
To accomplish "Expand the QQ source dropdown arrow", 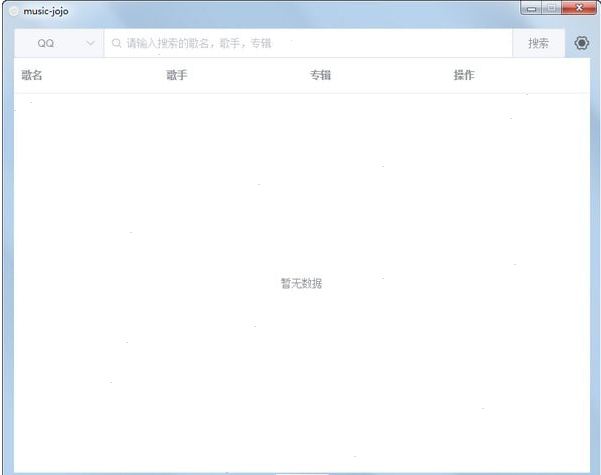I will coord(91,44).
